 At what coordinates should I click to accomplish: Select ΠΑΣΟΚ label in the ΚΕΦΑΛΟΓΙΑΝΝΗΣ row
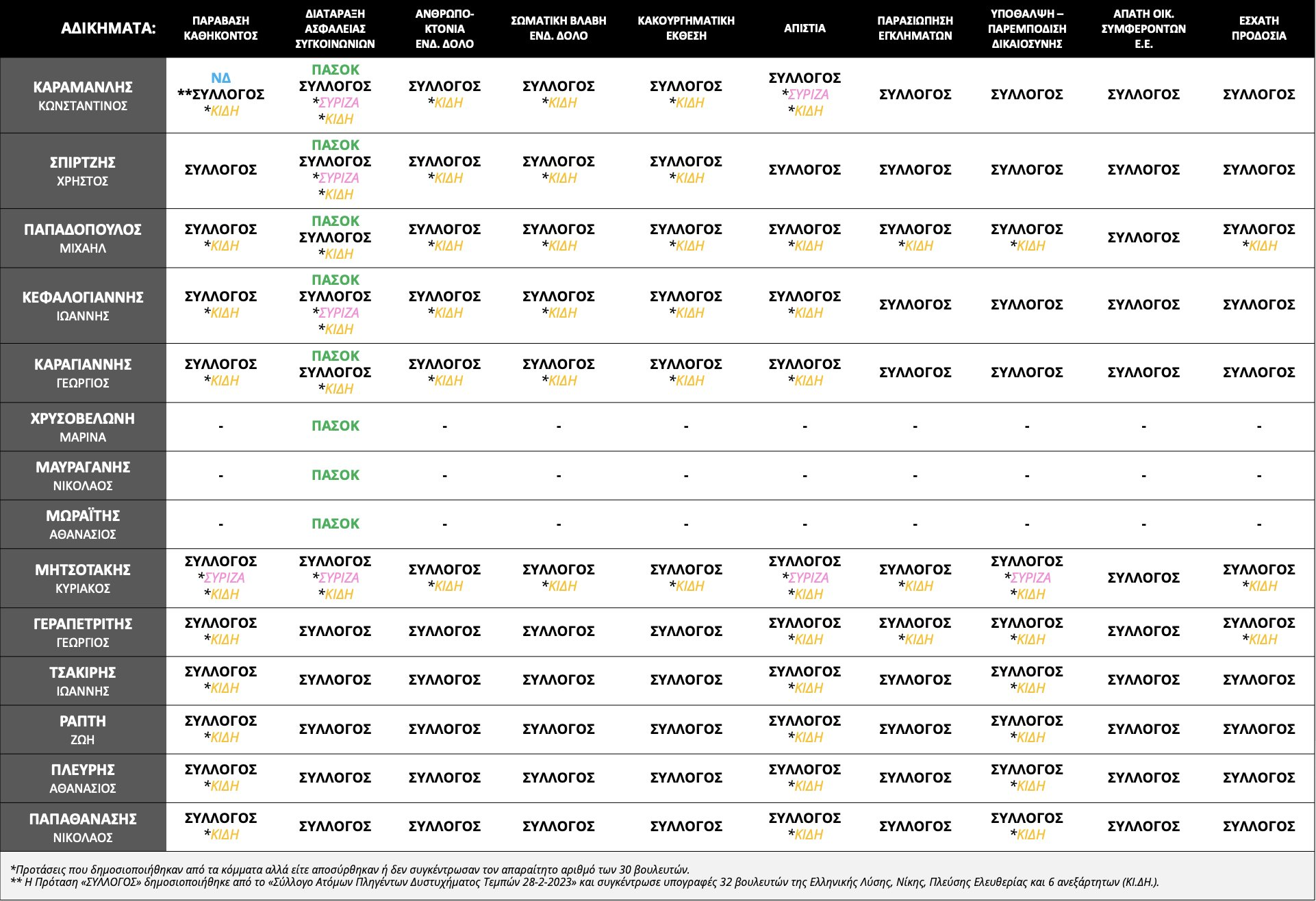tap(335, 280)
